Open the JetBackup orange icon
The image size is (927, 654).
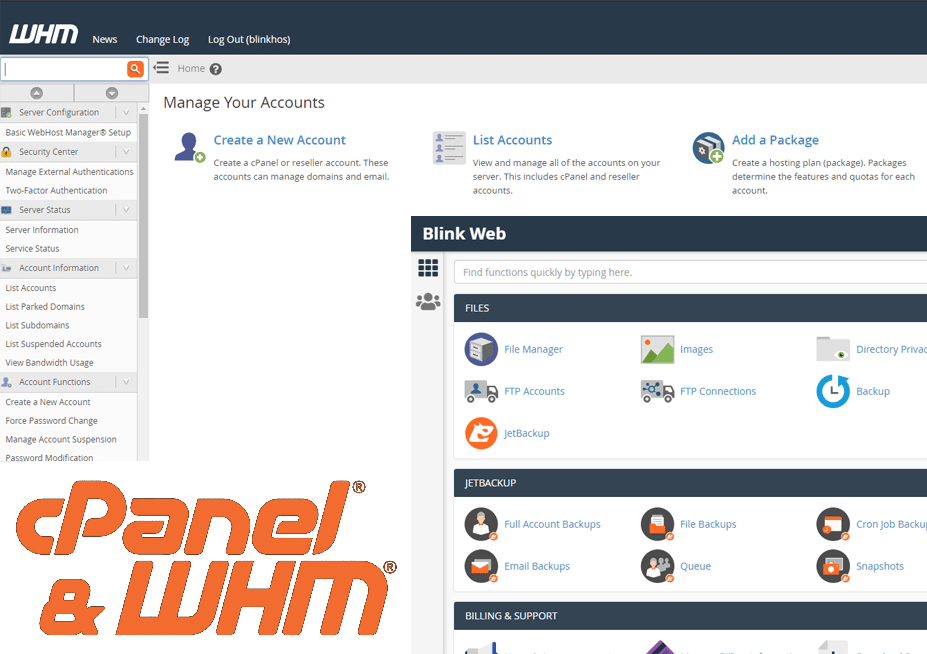[481, 433]
